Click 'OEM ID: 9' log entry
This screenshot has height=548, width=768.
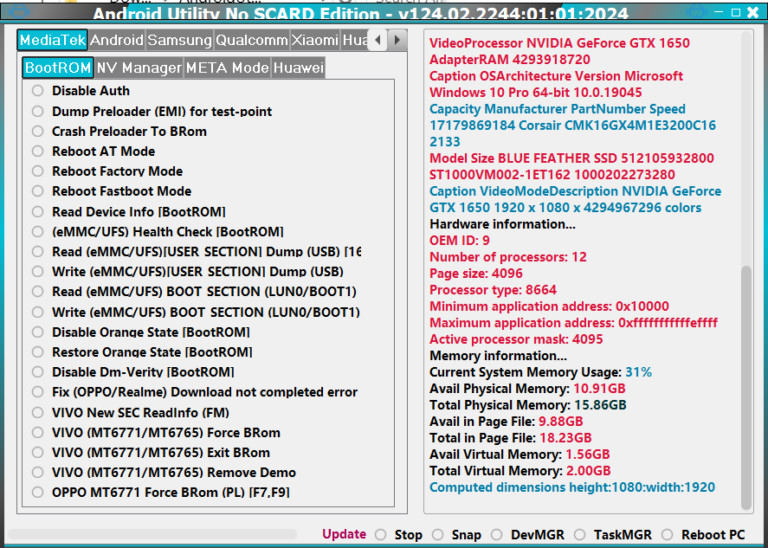click(459, 240)
